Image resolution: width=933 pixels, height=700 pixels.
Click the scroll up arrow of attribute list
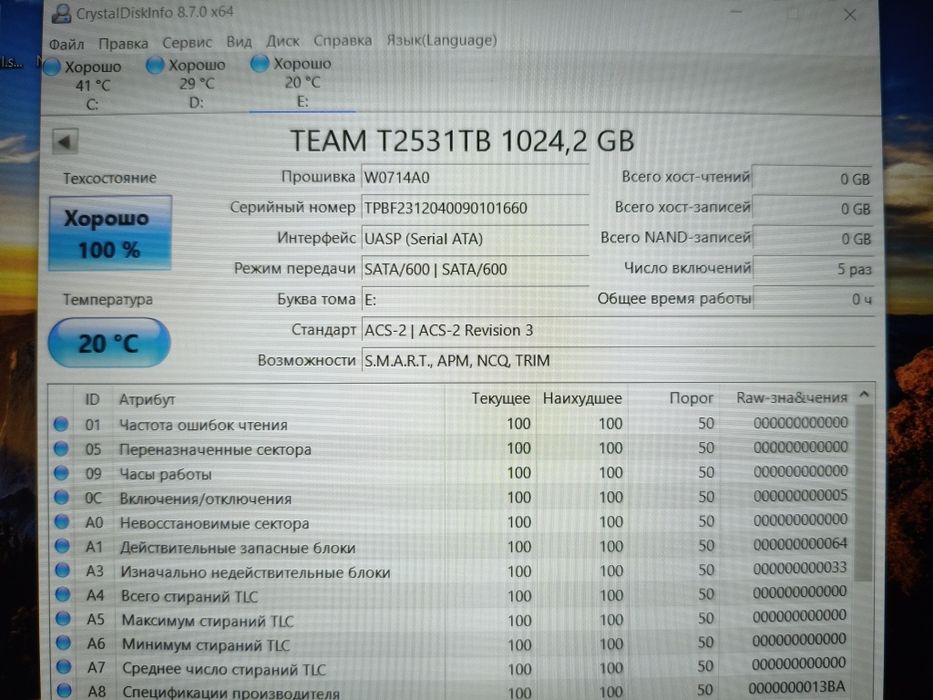865,394
